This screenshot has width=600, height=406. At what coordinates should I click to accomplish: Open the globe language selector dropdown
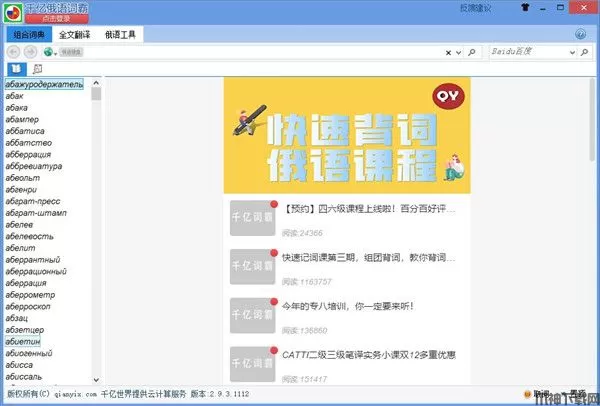coord(50,52)
